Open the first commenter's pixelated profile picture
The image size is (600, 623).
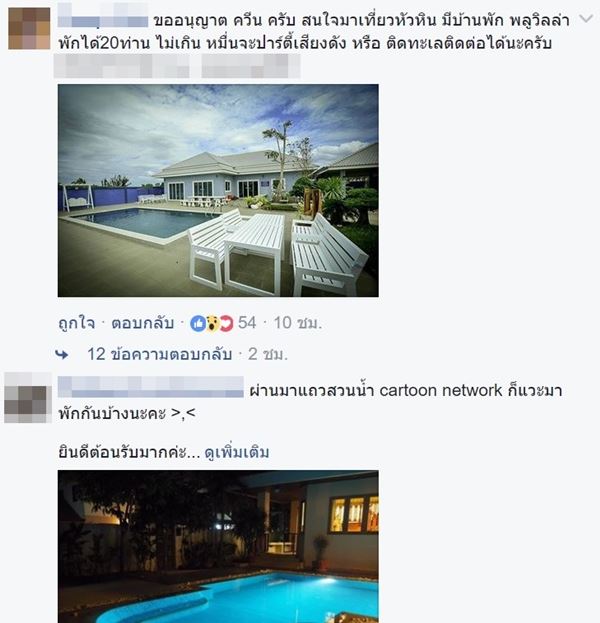(x=29, y=28)
